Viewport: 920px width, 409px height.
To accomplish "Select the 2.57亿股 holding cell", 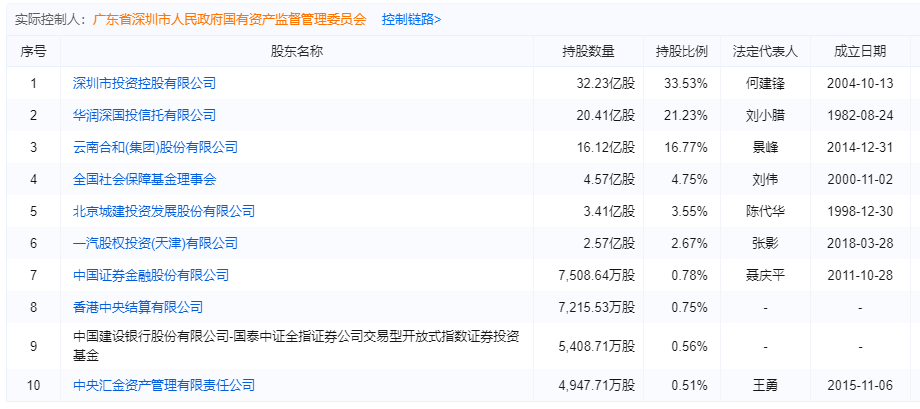I will [609, 243].
